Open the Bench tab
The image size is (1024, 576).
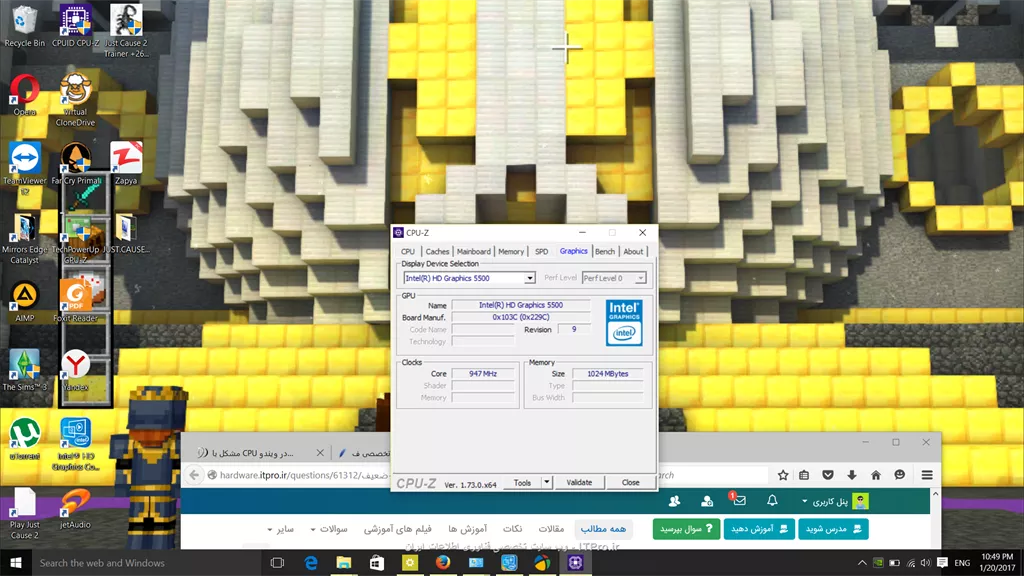(605, 251)
